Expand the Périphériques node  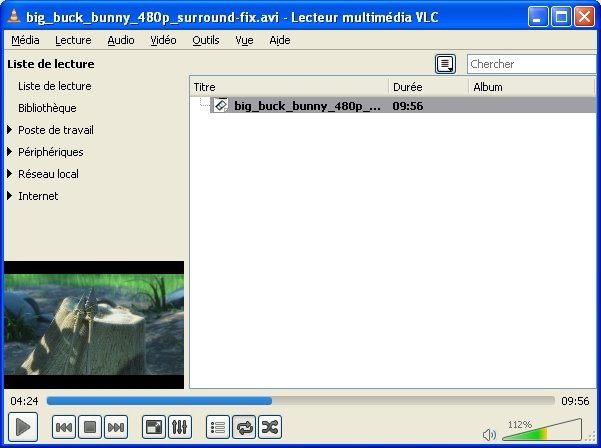click(10, 152)
